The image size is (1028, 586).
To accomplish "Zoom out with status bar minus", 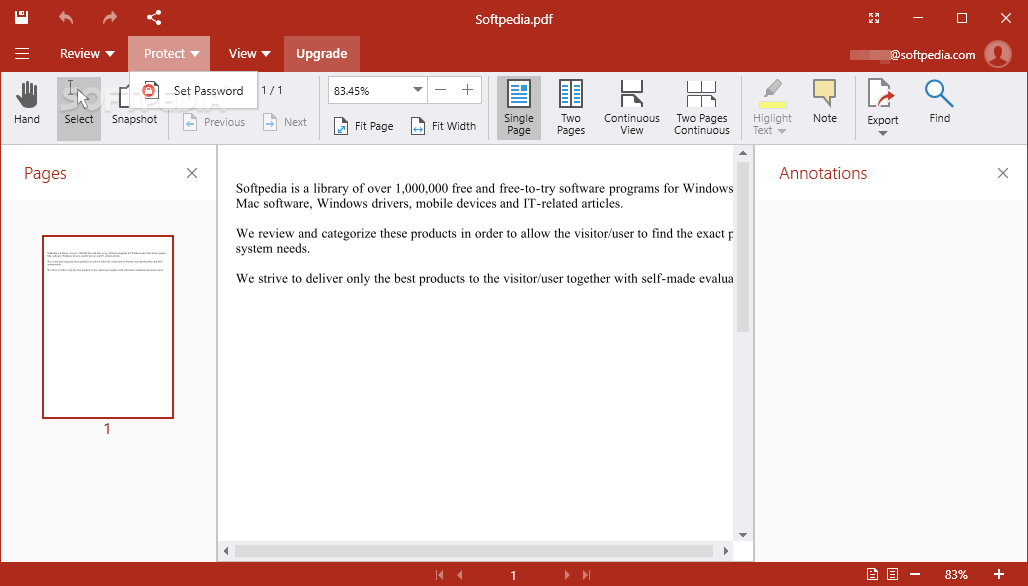I will [915, 574].
